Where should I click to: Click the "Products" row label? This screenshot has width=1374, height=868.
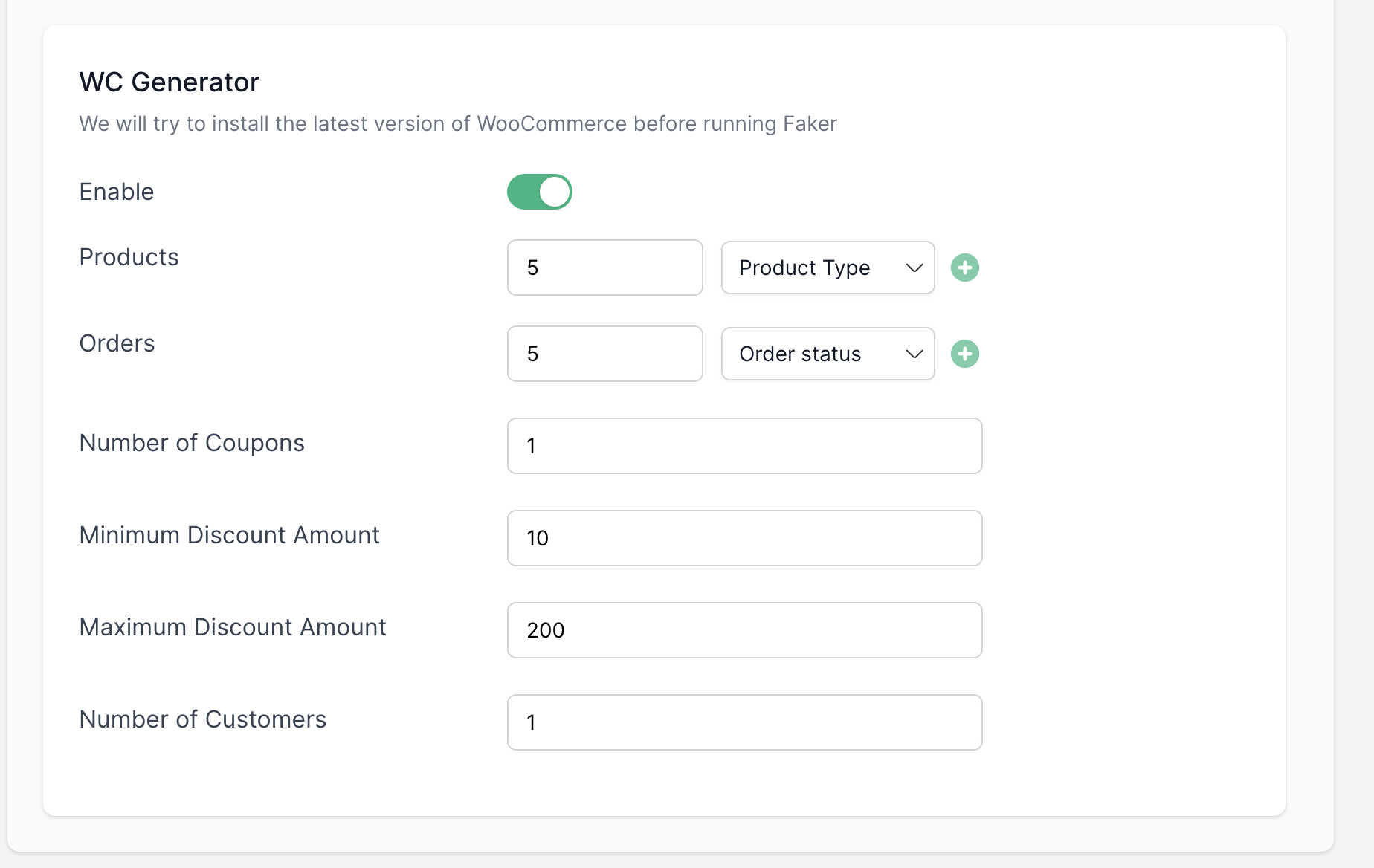point(129,257)
